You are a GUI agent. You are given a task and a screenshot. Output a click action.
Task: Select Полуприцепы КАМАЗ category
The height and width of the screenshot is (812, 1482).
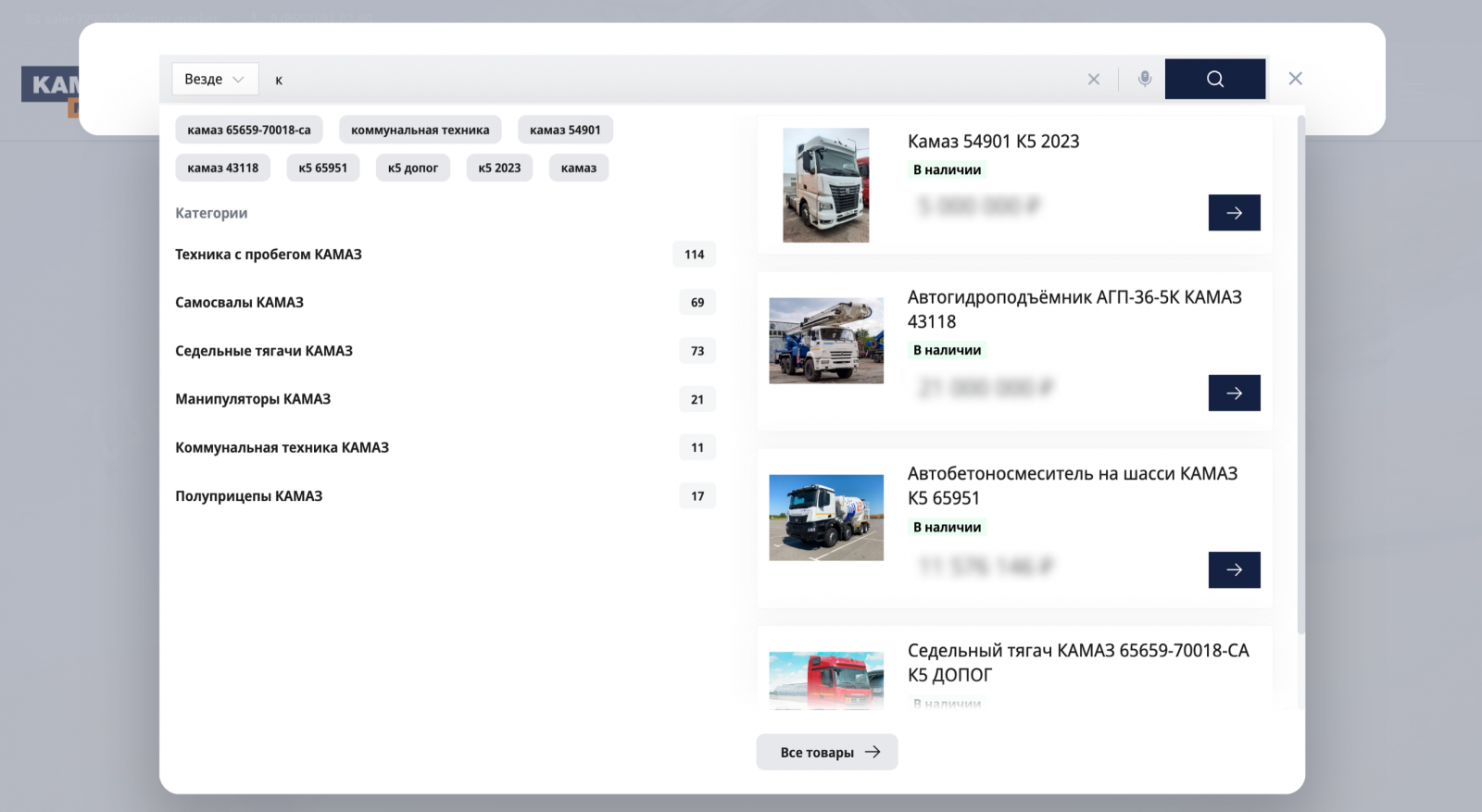click(x=249, y=496)
